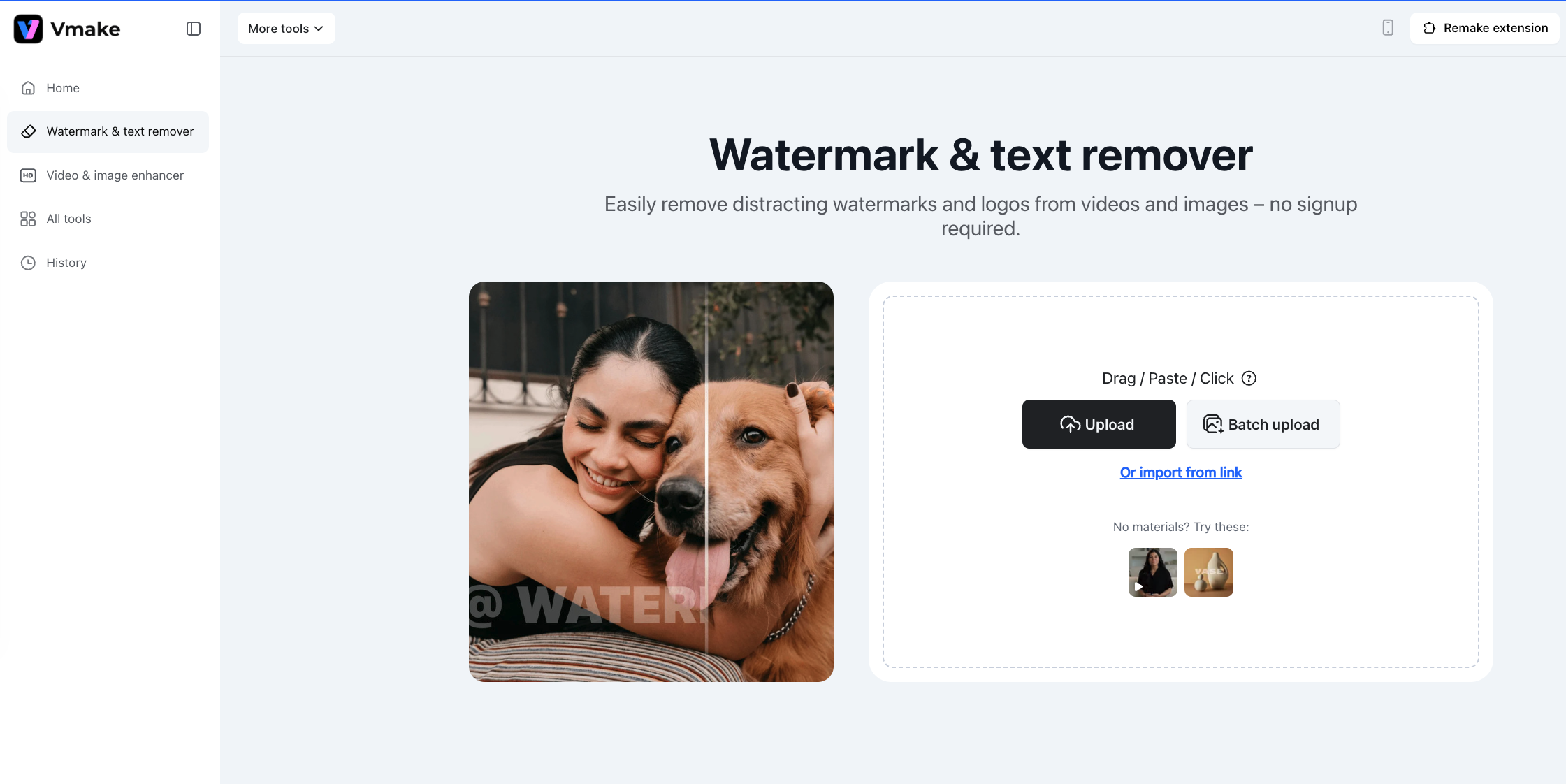Click the black Upload button
This screenshot has width=1566, height=784.
tap(1099, 424)
